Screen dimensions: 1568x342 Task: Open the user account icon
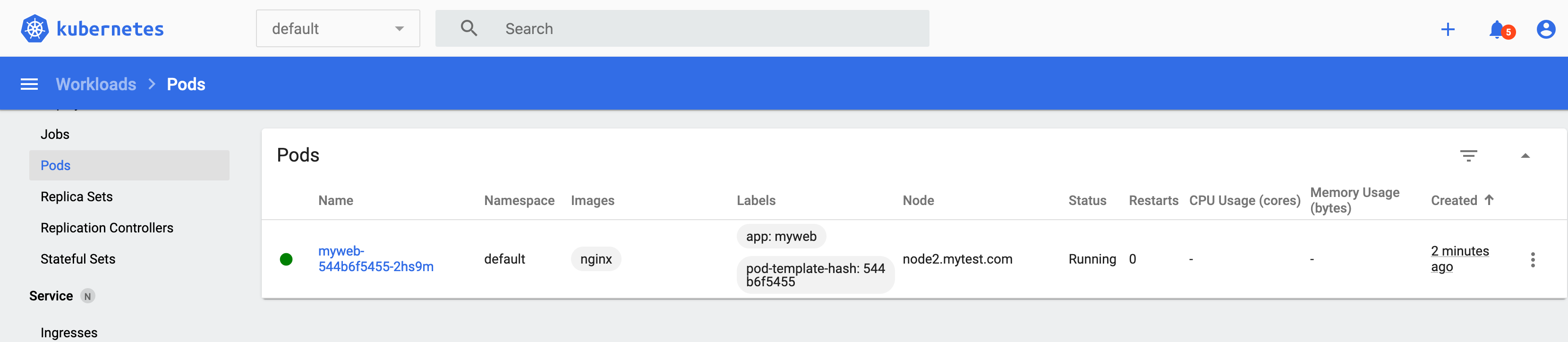(x=1545, y=29)
